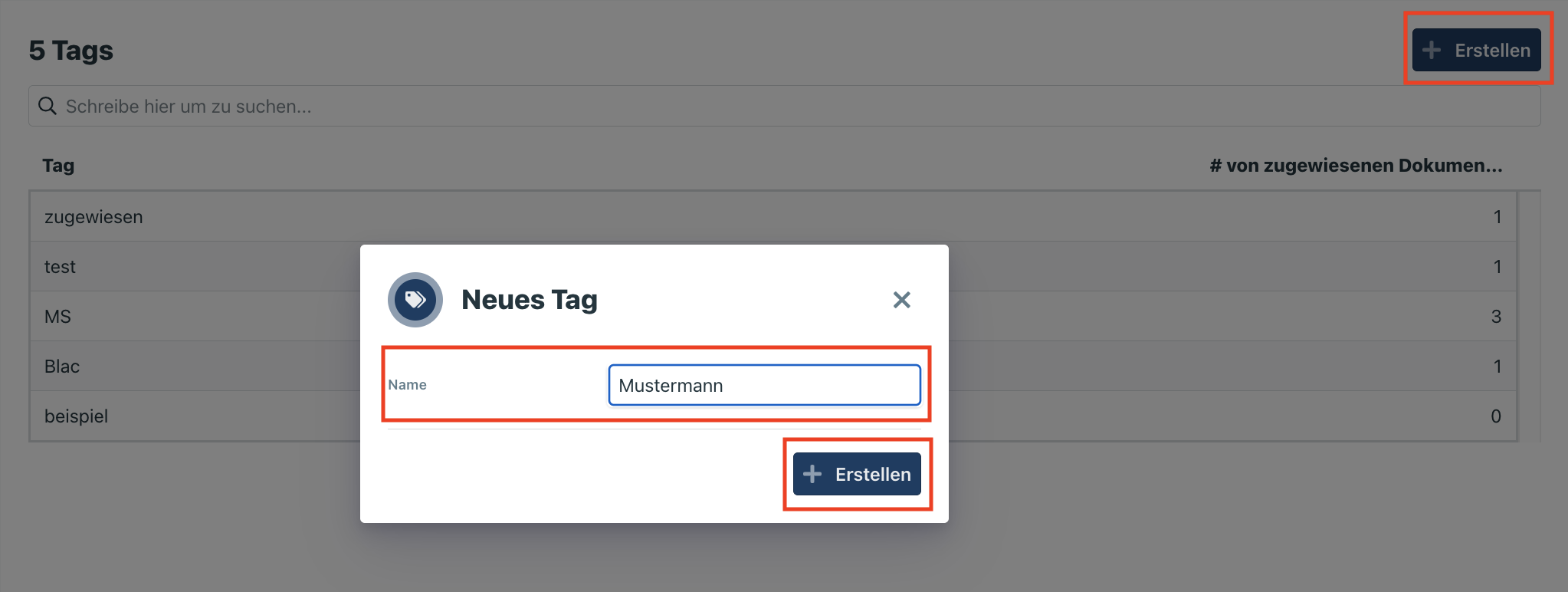Viewport: 1568px width, 592px height.
Task: Click the 5 Tags heading
Action: tap(71, 51)
